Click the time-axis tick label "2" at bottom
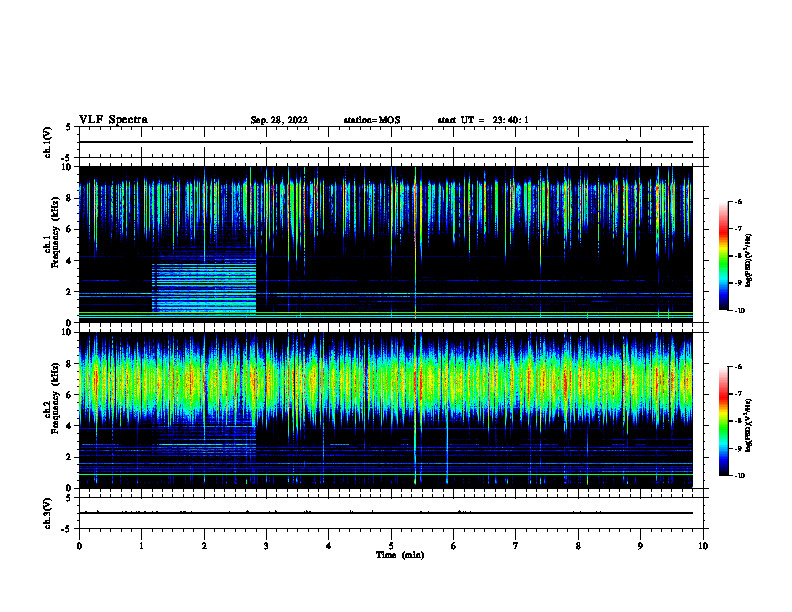792x612 pixels. (204, 546)
